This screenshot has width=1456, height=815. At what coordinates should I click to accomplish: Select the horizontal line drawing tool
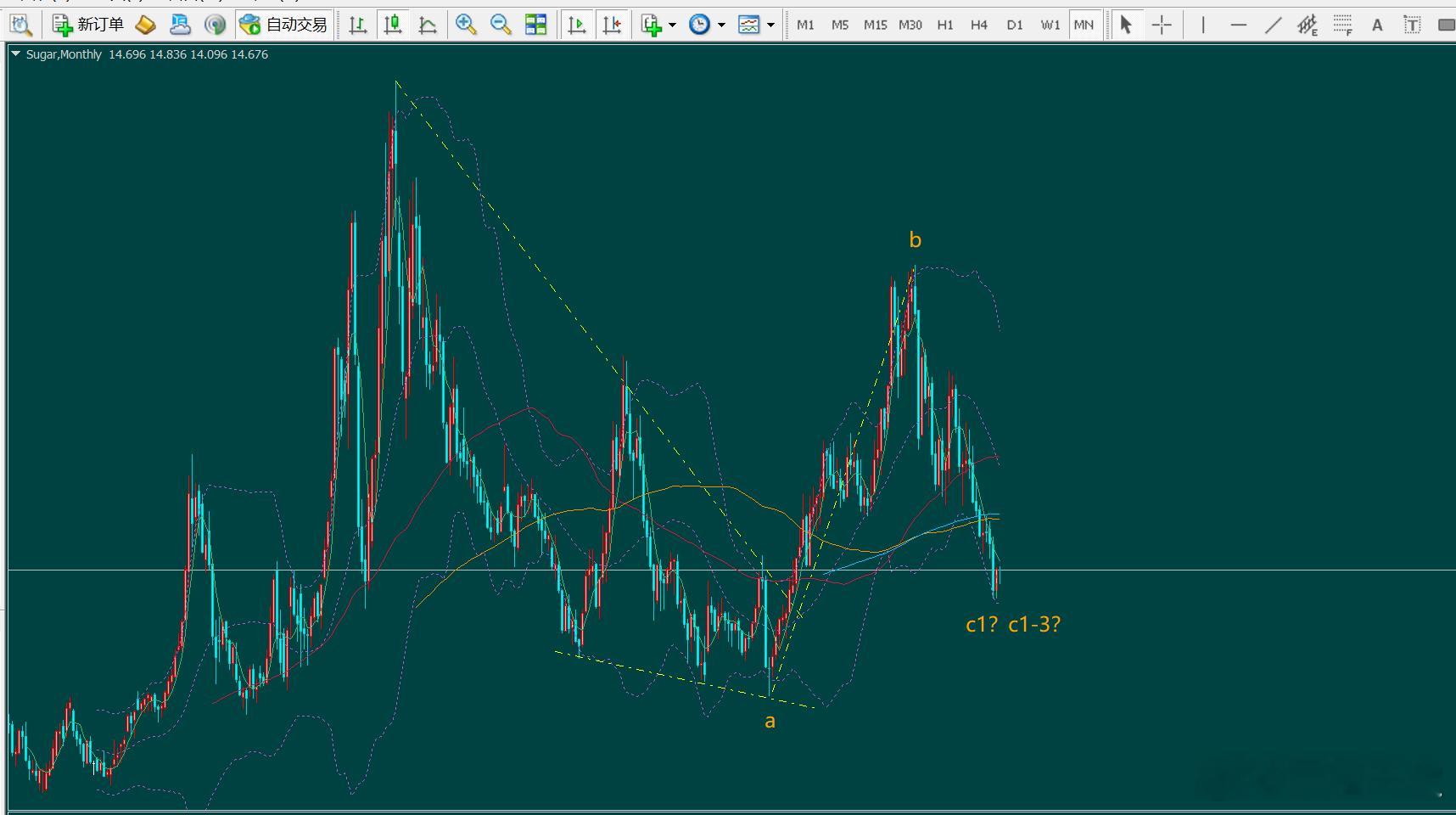tap(1239, 25)
